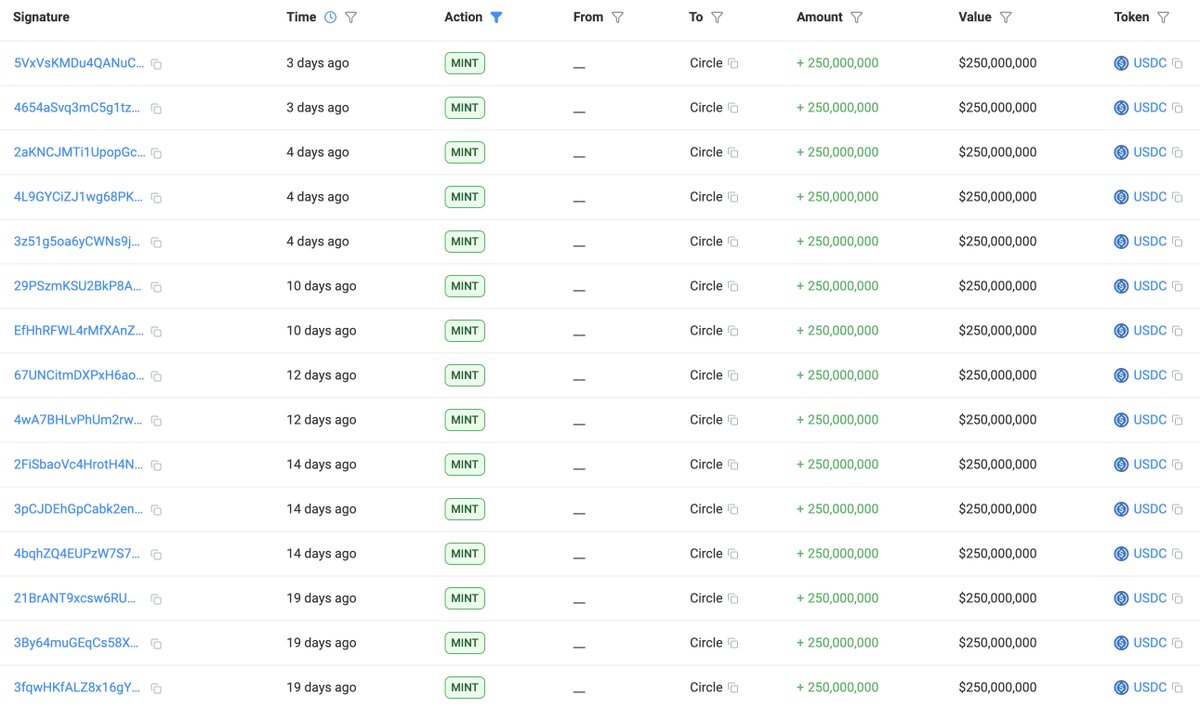This screenshot has width=1200, height=708.
Task: Open the To column filter
Action: [717, 17]
